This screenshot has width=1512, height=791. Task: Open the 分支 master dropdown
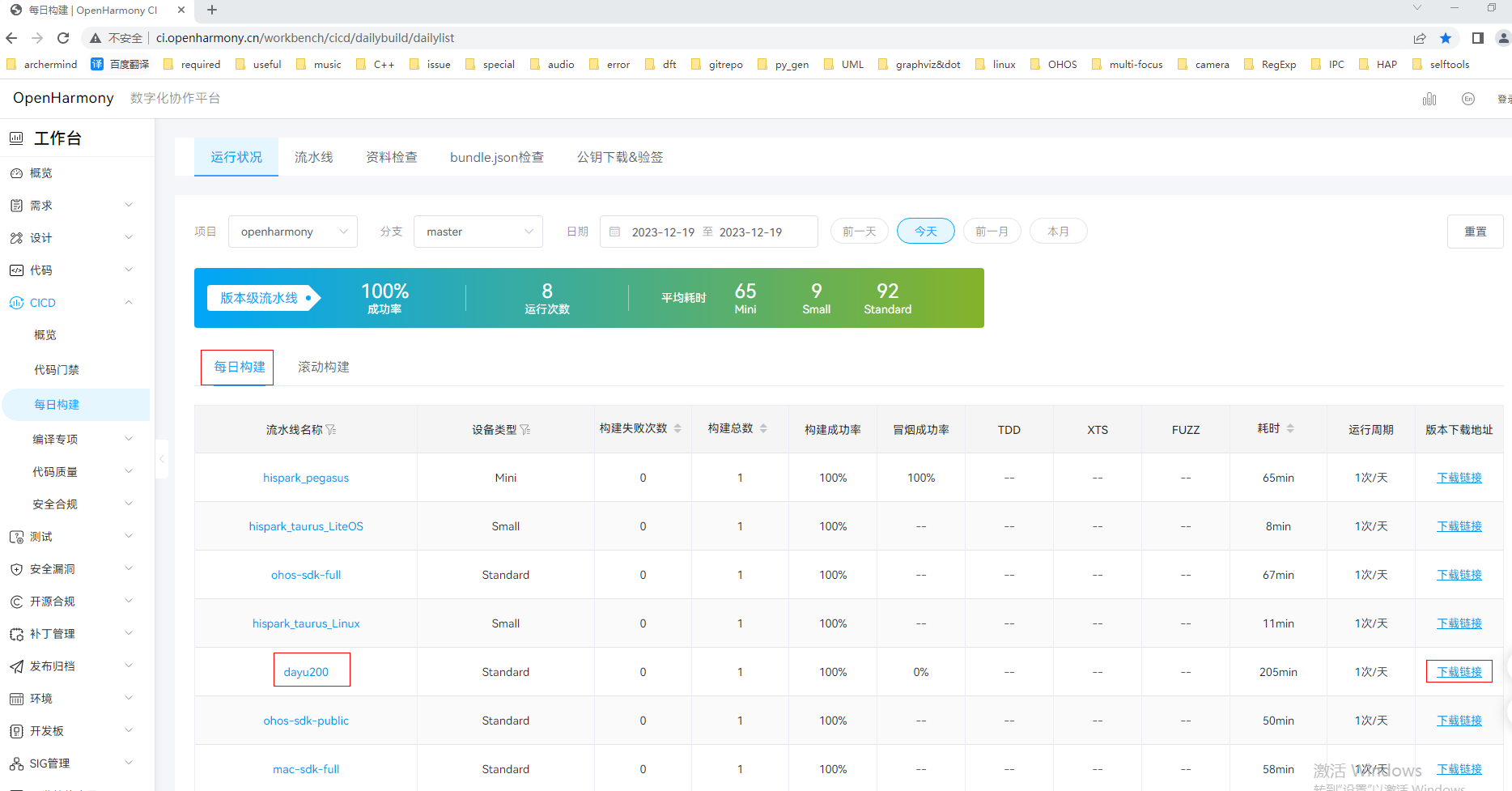click(x=478, y=232)
